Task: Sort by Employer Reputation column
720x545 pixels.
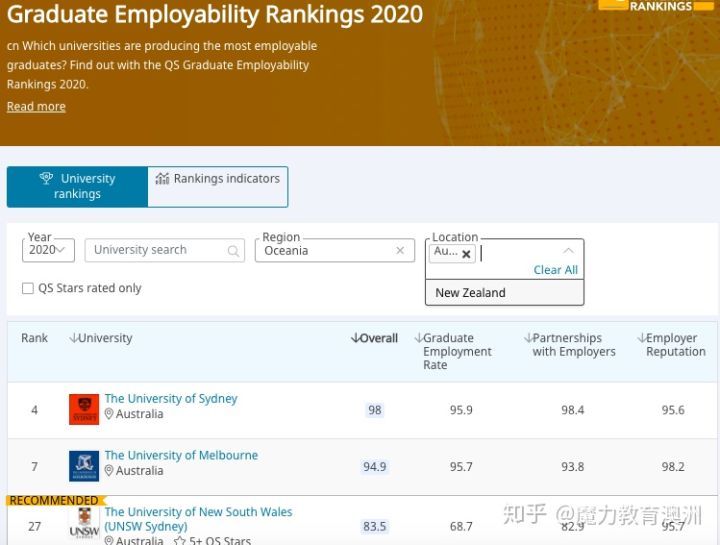Action: click(x=672, y=345)
